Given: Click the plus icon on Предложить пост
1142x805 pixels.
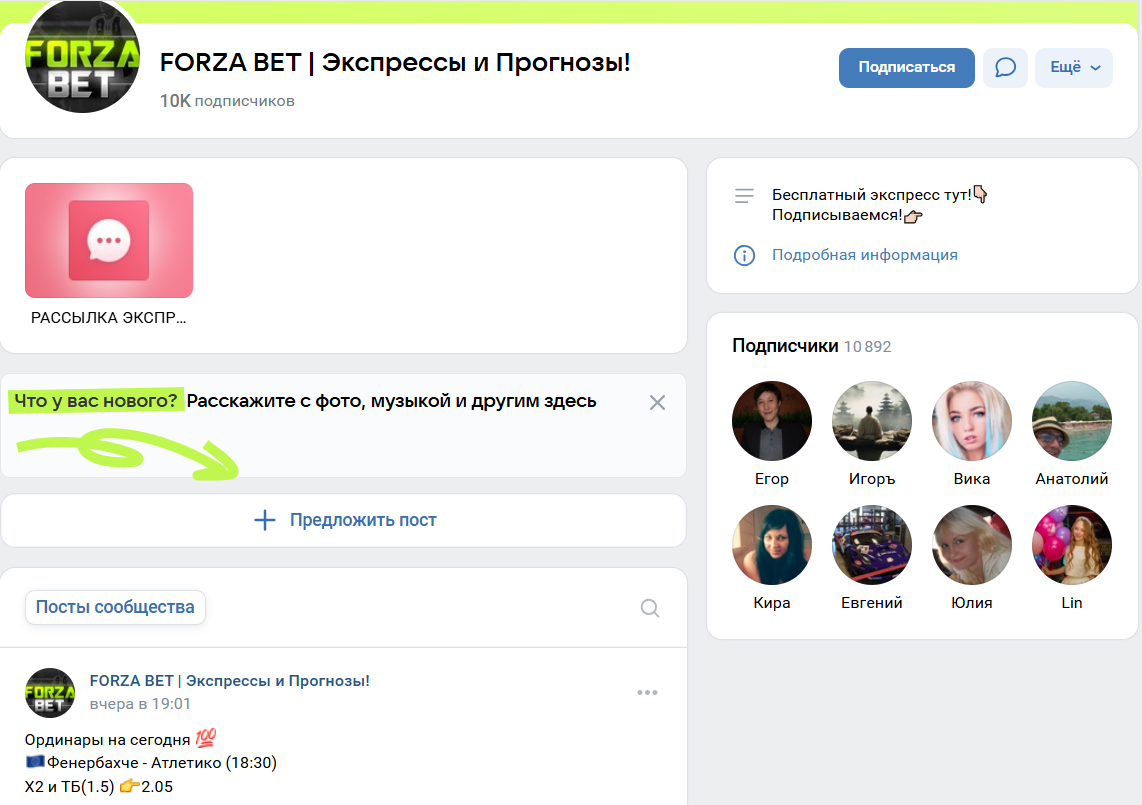Looking at the screenshot, I should pos(264,520).
